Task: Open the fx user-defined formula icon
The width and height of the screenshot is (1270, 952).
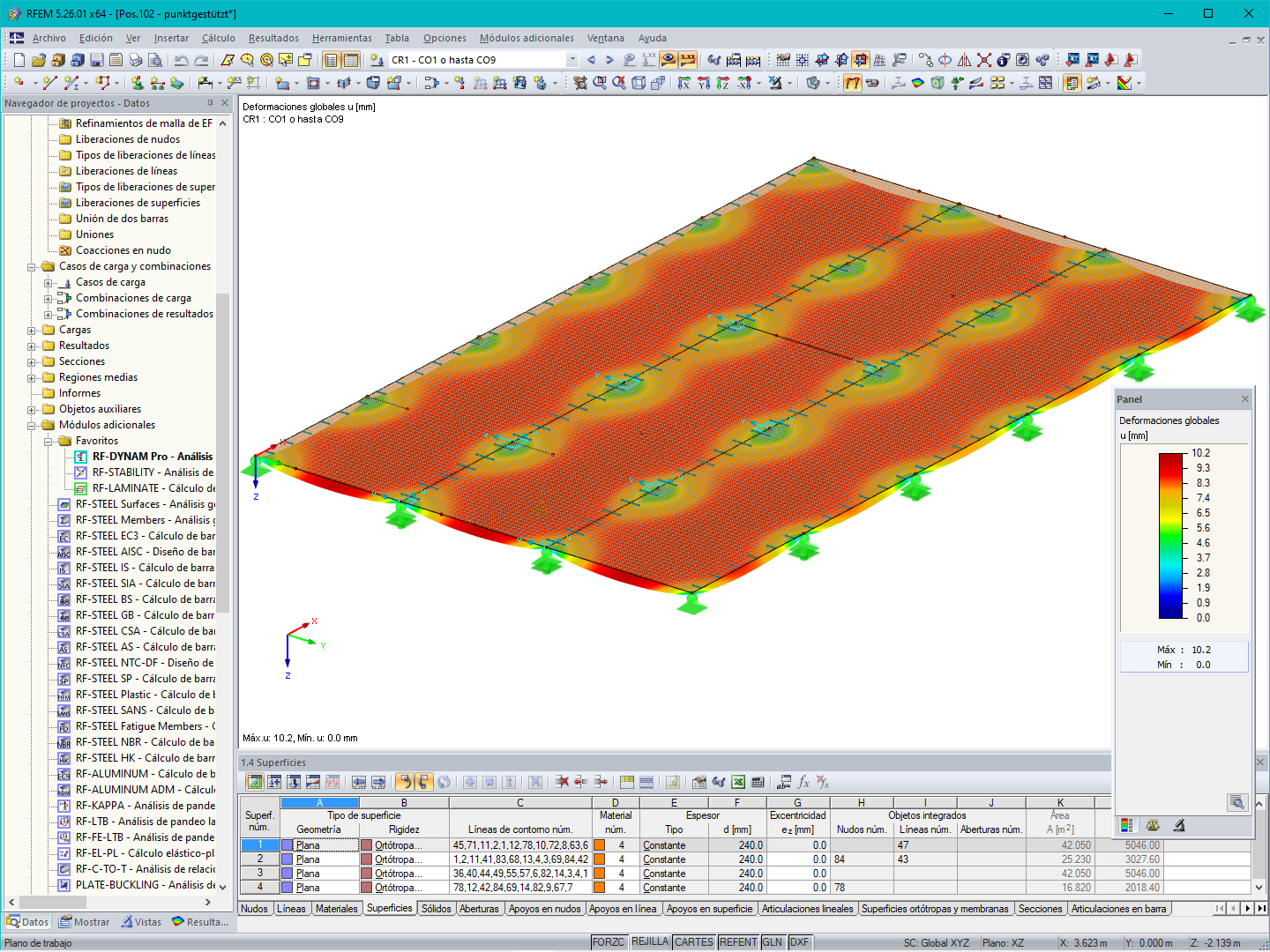Action: tap(804, 783)
